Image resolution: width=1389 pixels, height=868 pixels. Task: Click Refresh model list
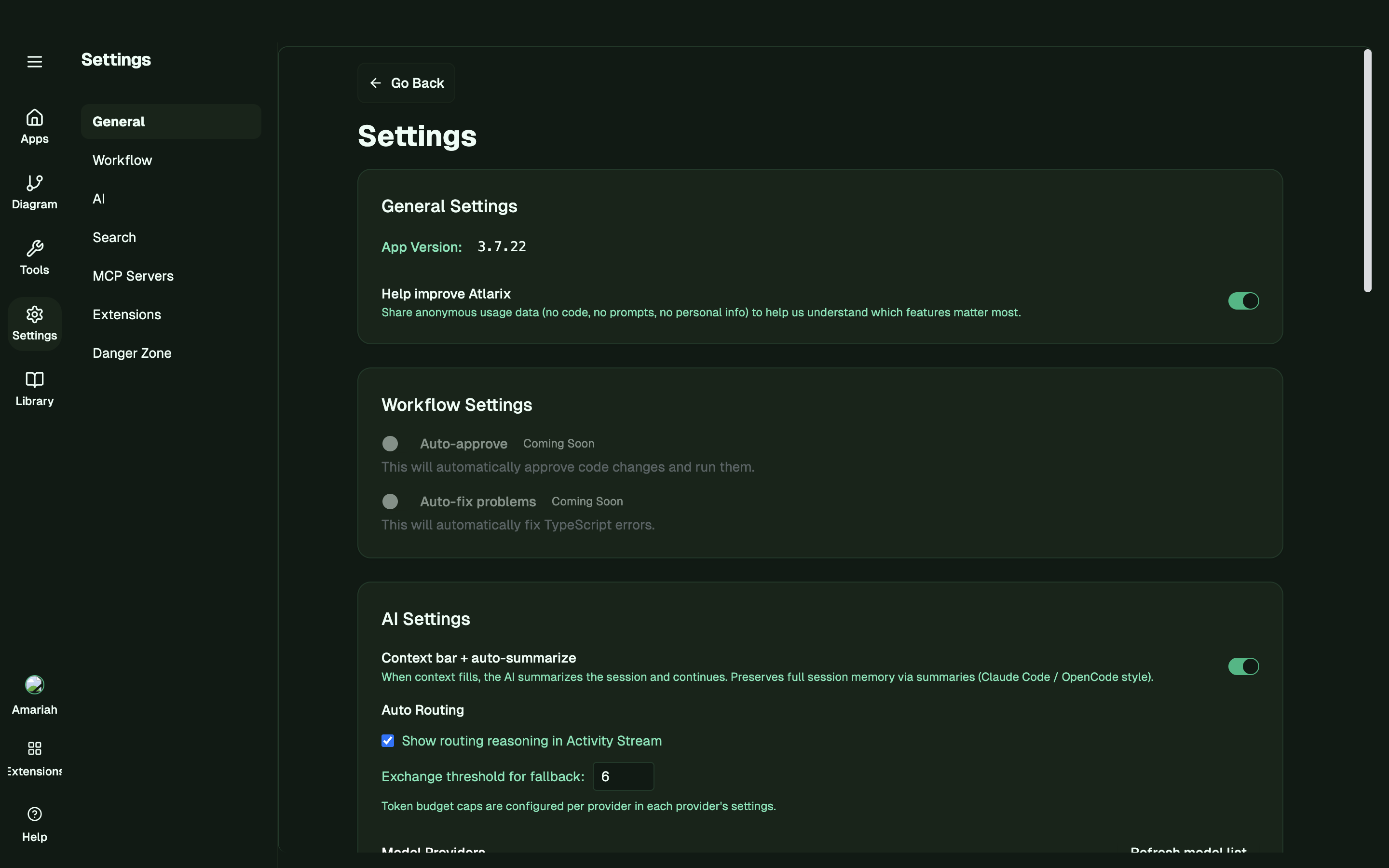(x=1187, y=852)
